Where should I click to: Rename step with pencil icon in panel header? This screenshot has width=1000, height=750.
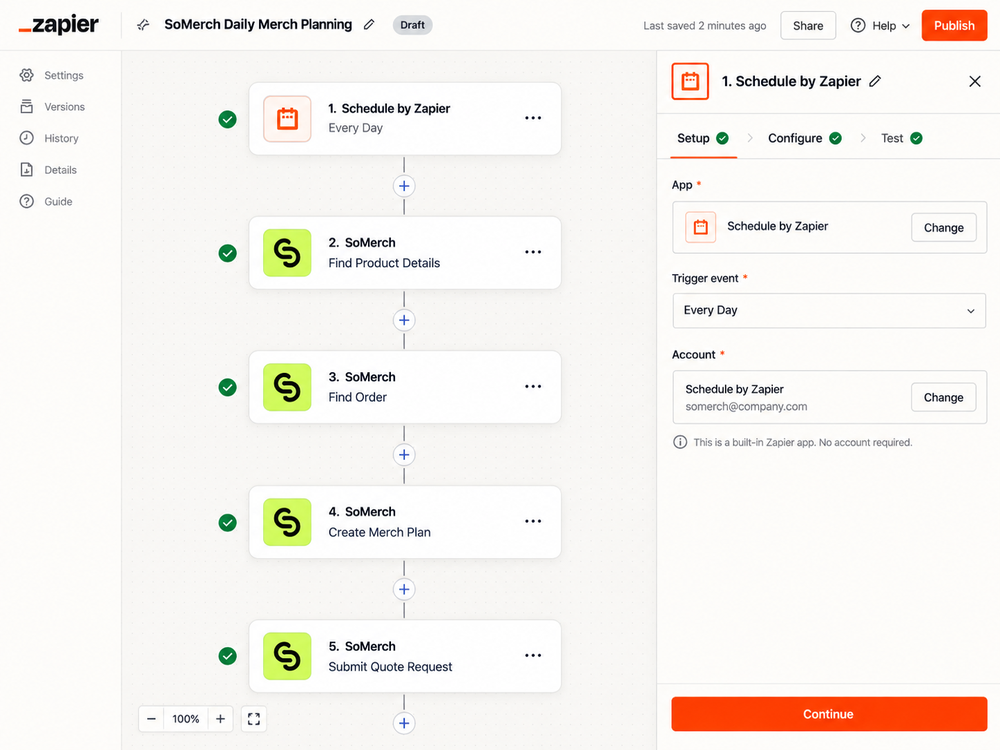pyautogui.click(x=875, y=81)
